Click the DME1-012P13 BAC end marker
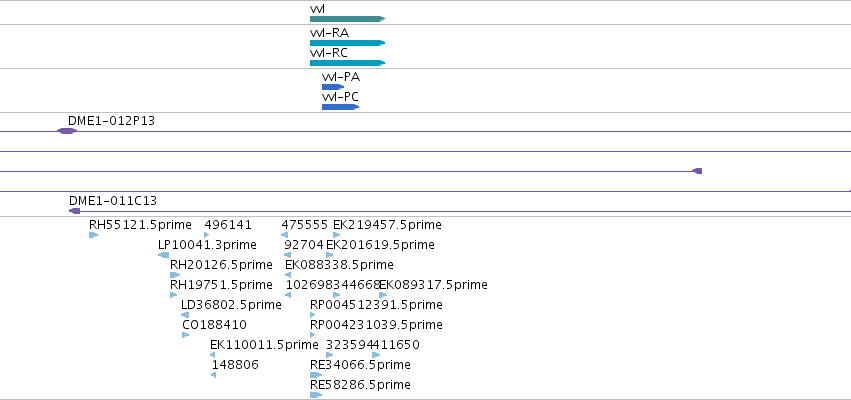This screenshot has width=851, height=400. [x=67, y=131]
